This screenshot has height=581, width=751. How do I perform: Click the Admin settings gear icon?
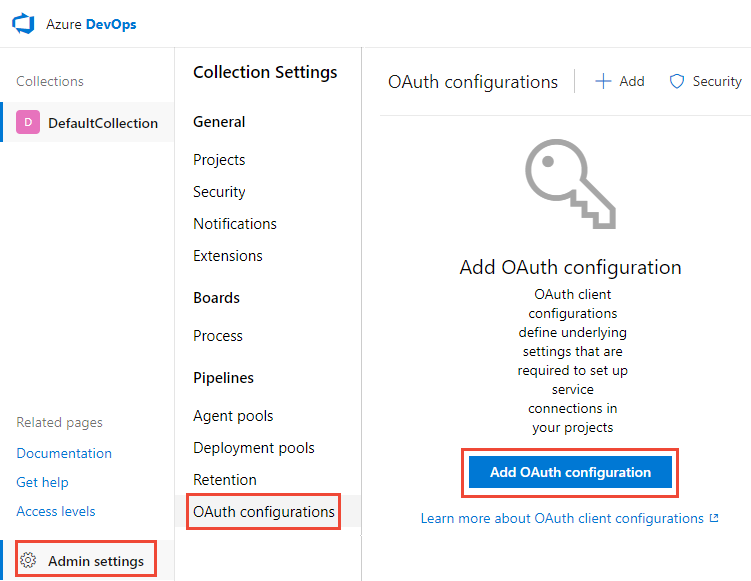(28, 561)
